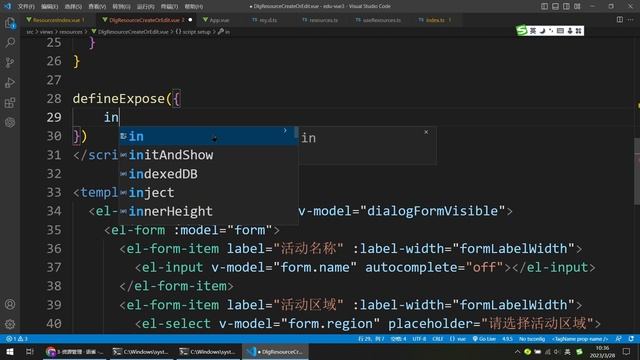The width and height of the screenshot is (640, 360).
Task: Select the 'indexedDB' suggestion
Action: click(x=209, y=174)
